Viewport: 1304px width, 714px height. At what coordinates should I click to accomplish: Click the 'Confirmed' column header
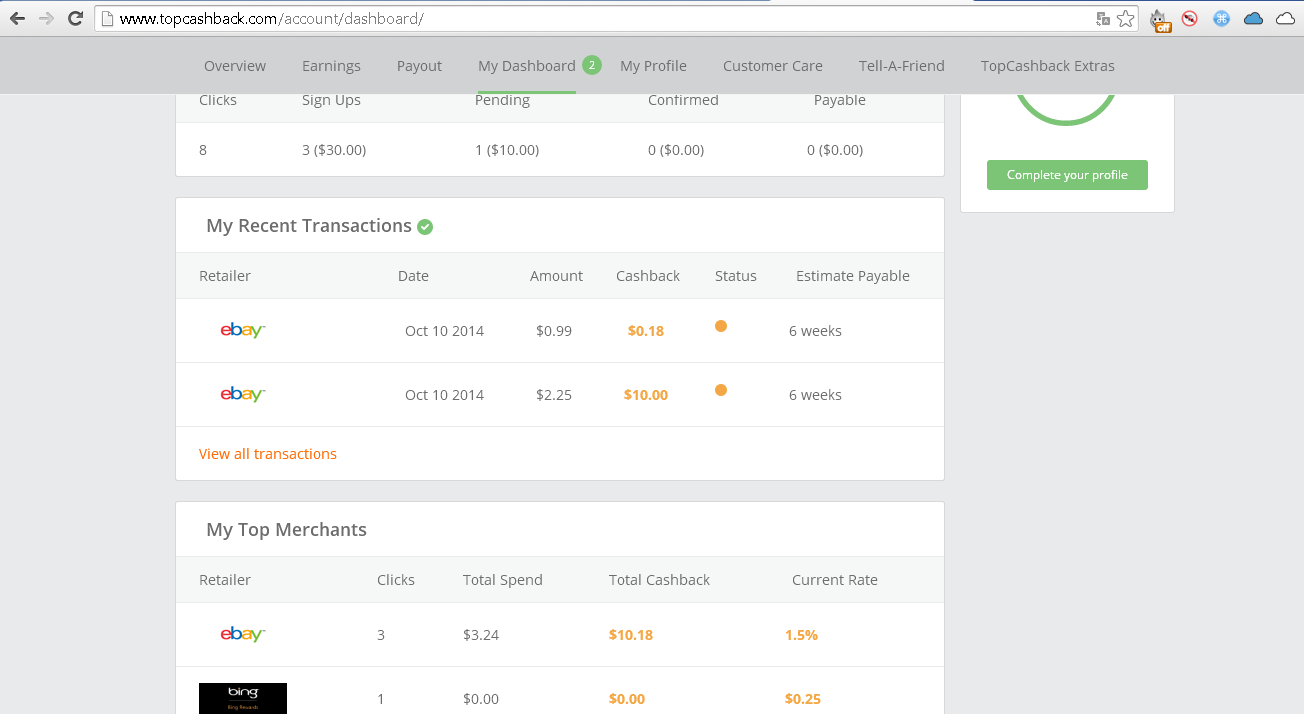[683, 100]
